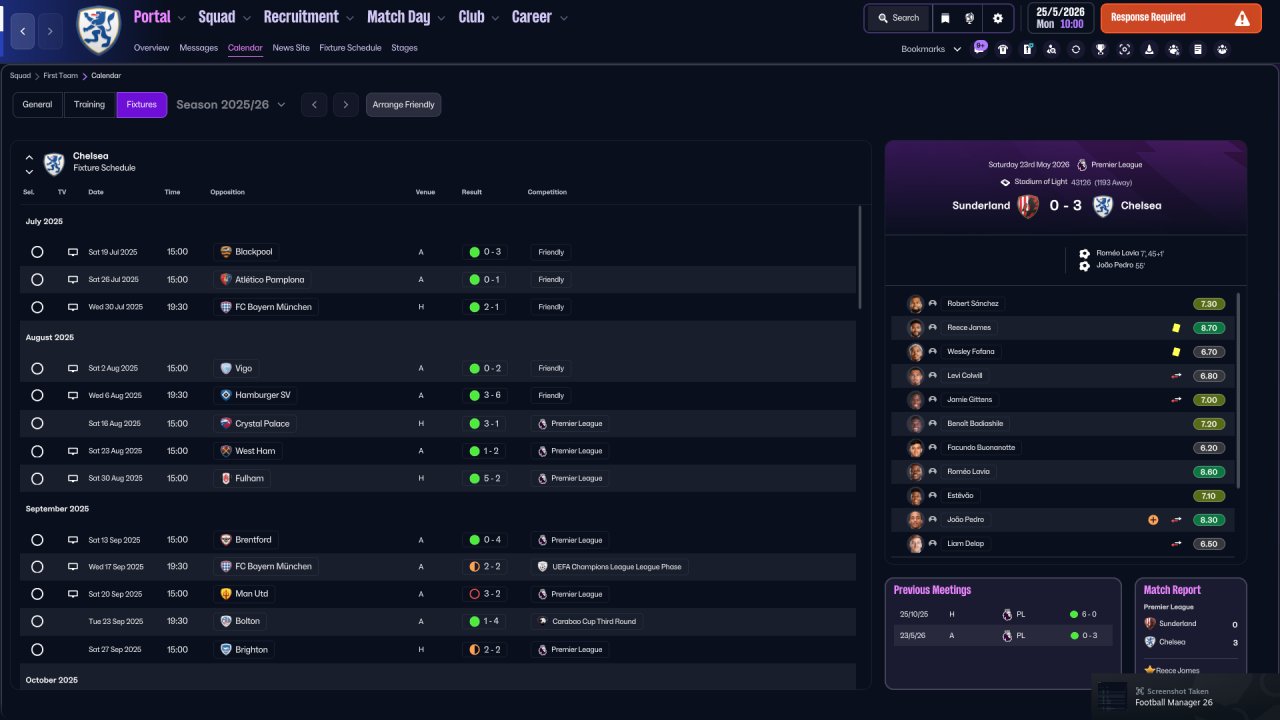Click the date and time display 25/5/2026
Screen dimensions: 1280x720
1060,18
